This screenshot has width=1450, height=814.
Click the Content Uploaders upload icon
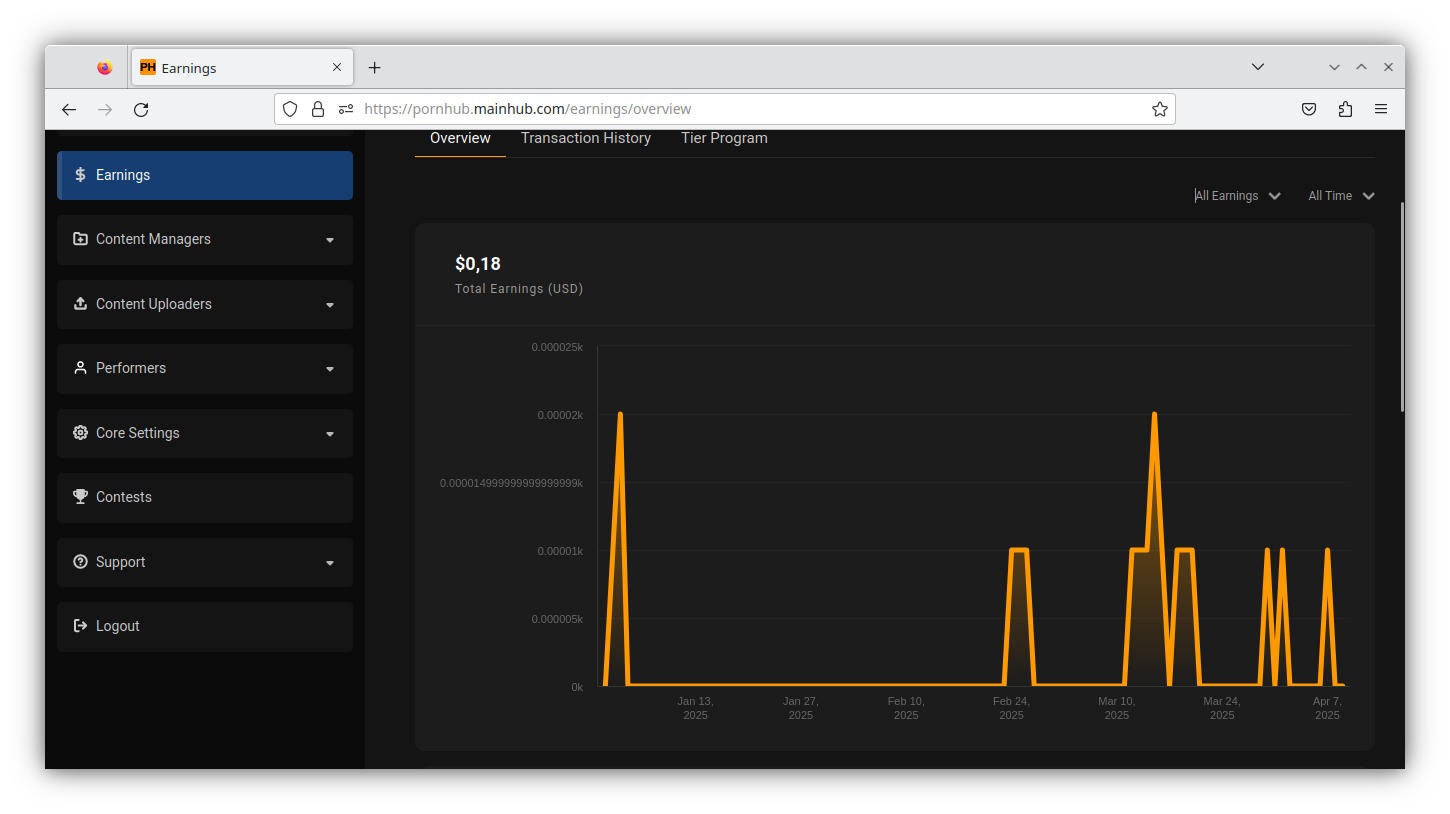click(80, 303)
